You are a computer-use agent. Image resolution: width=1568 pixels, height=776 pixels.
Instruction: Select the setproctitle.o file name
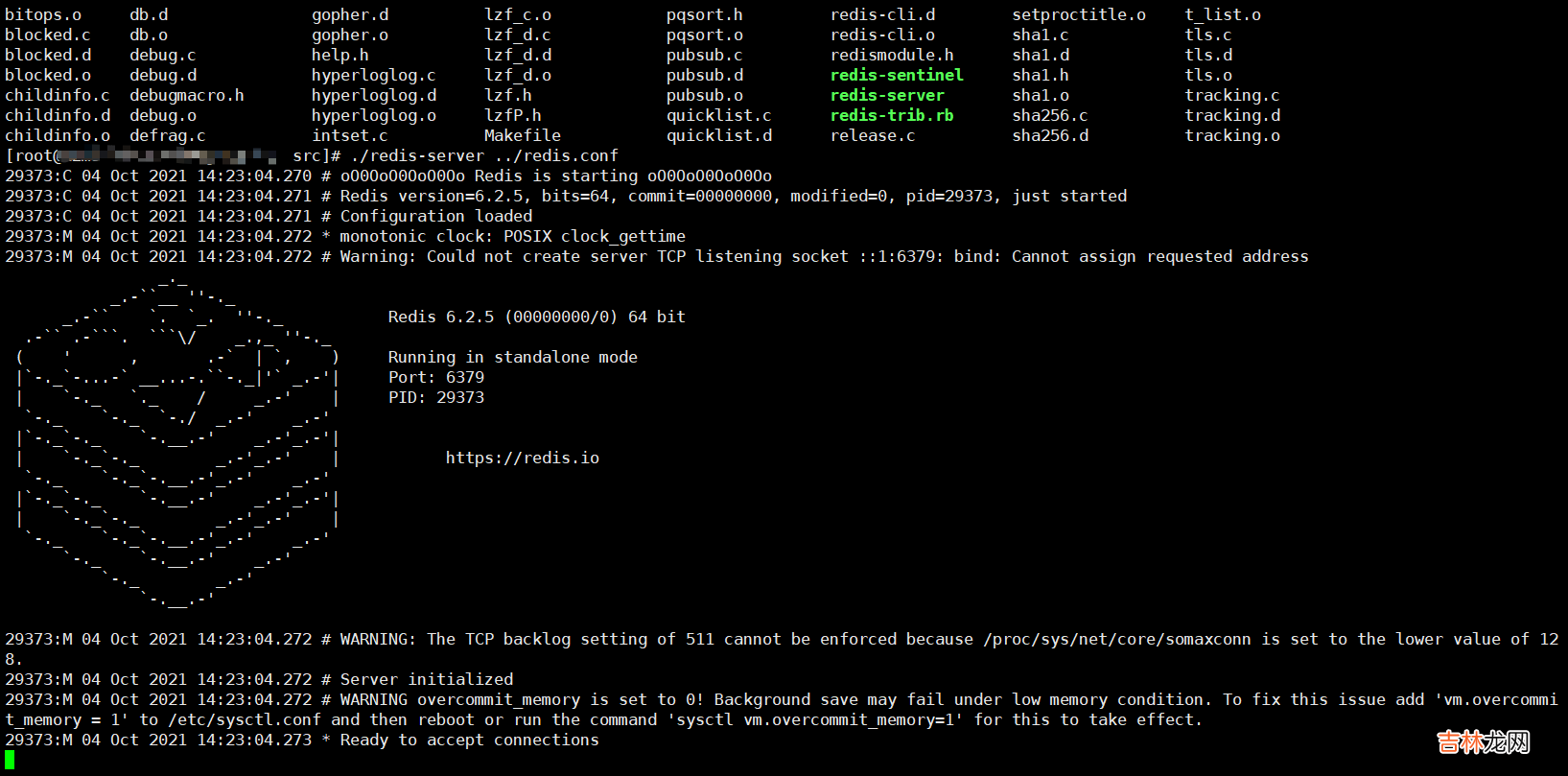click(x=1079, y=14)
